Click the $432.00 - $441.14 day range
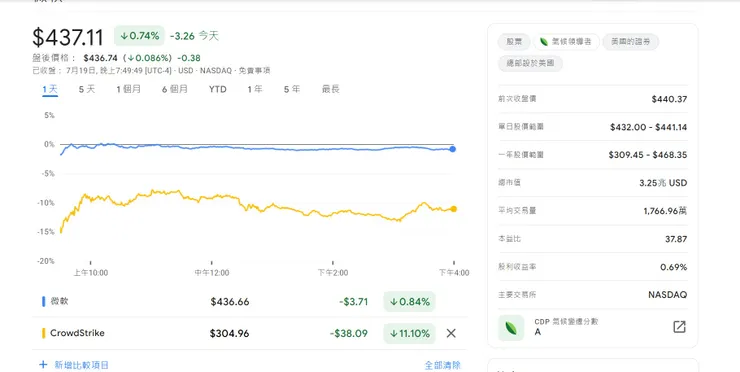Viewport: 740px width, 372px height. [x=648, y=127]
